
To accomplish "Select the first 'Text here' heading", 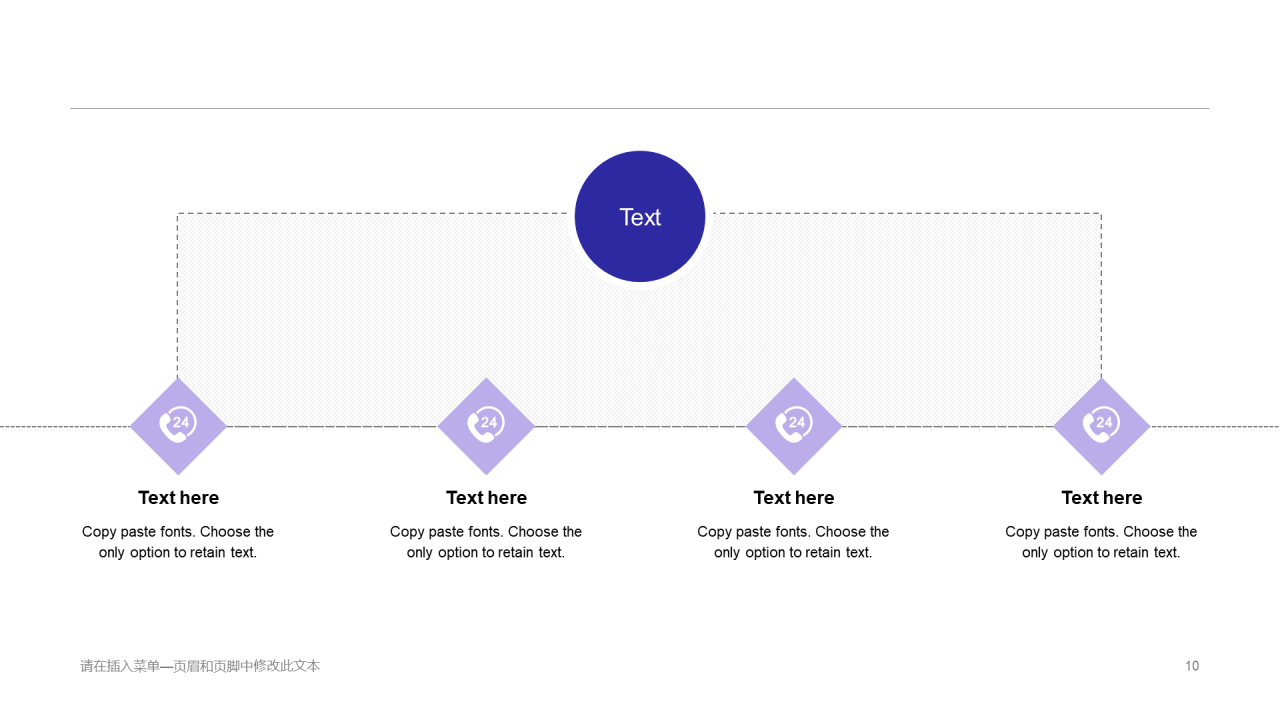I will tap(178, 498).
